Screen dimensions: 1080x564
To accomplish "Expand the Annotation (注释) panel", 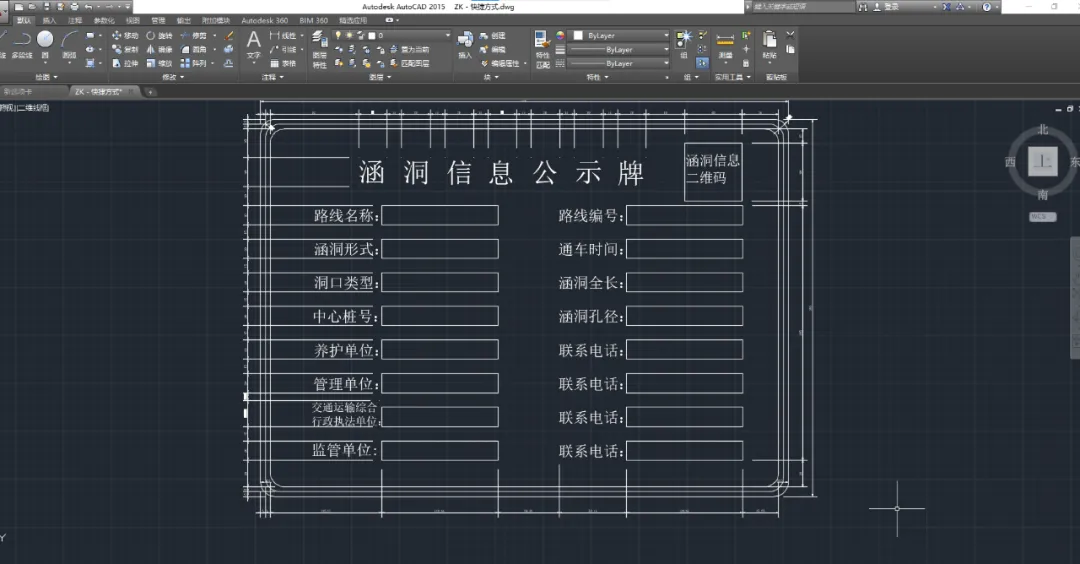I will [273, 77].
